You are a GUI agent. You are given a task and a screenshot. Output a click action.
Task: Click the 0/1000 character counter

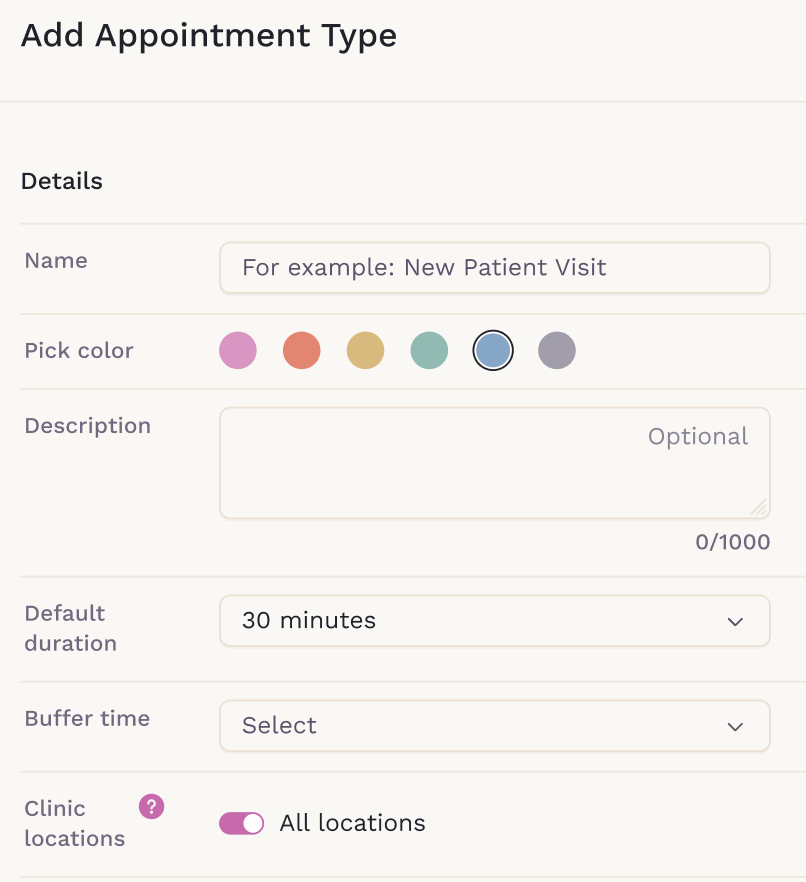(x=733, y=542)
